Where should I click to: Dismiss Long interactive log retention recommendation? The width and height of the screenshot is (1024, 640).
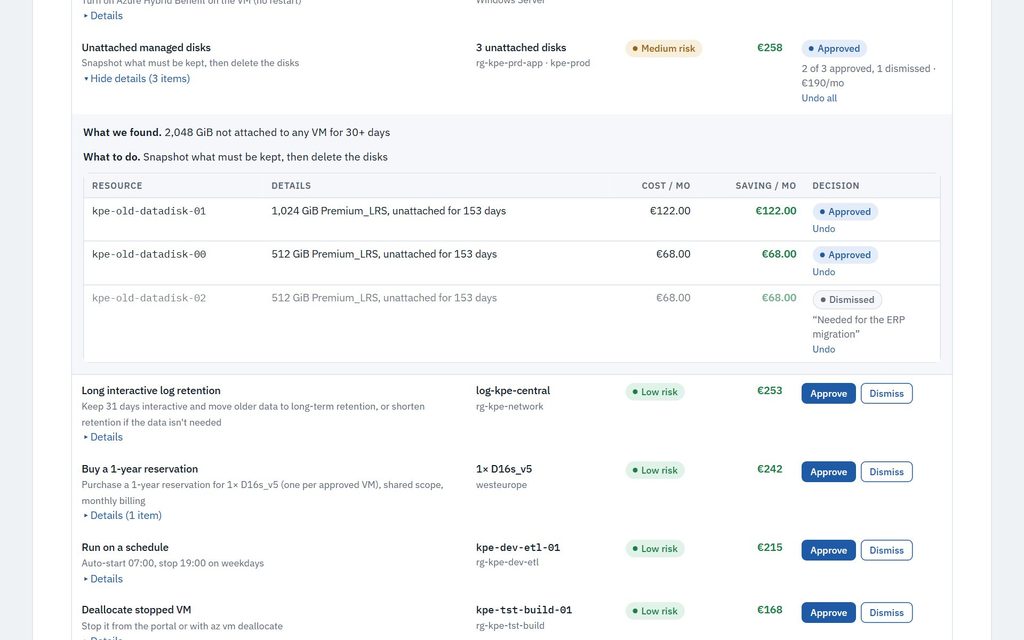coord(886,393)
